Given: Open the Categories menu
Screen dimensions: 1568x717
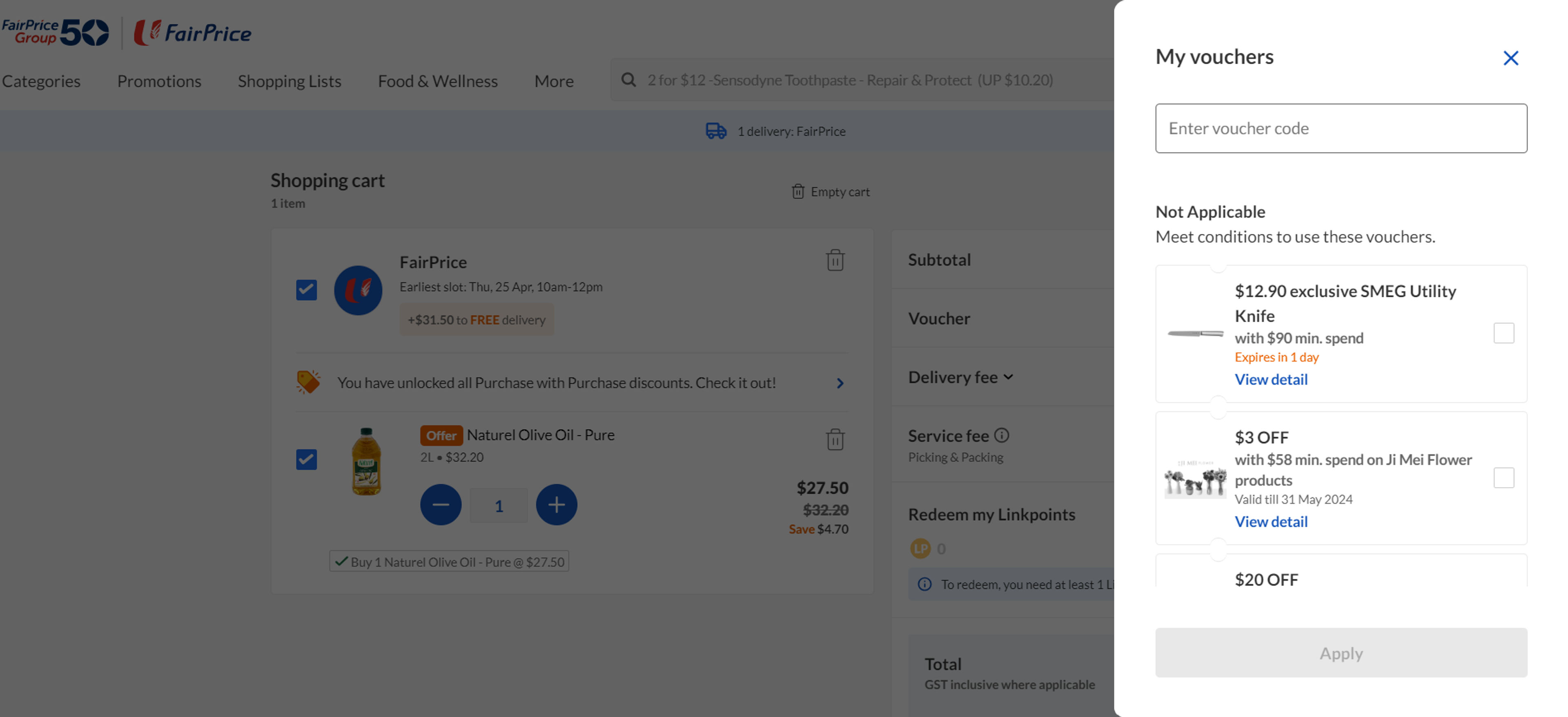Looking at the screenshot, I should [41, 81].
